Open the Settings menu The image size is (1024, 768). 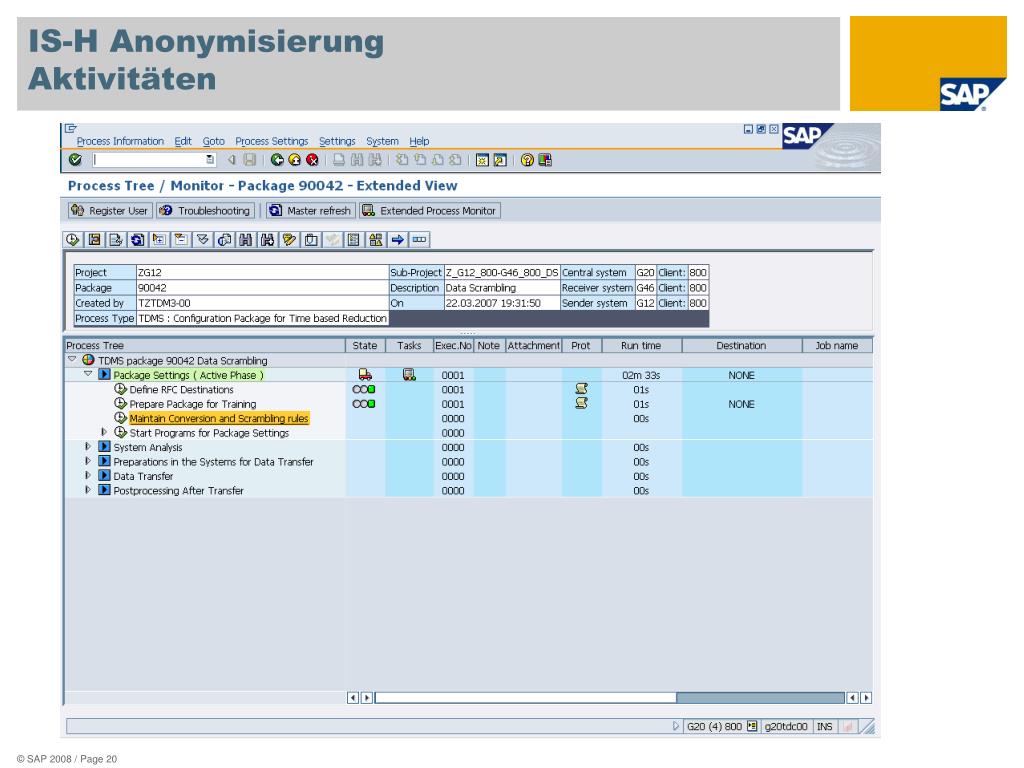(337, 141)
